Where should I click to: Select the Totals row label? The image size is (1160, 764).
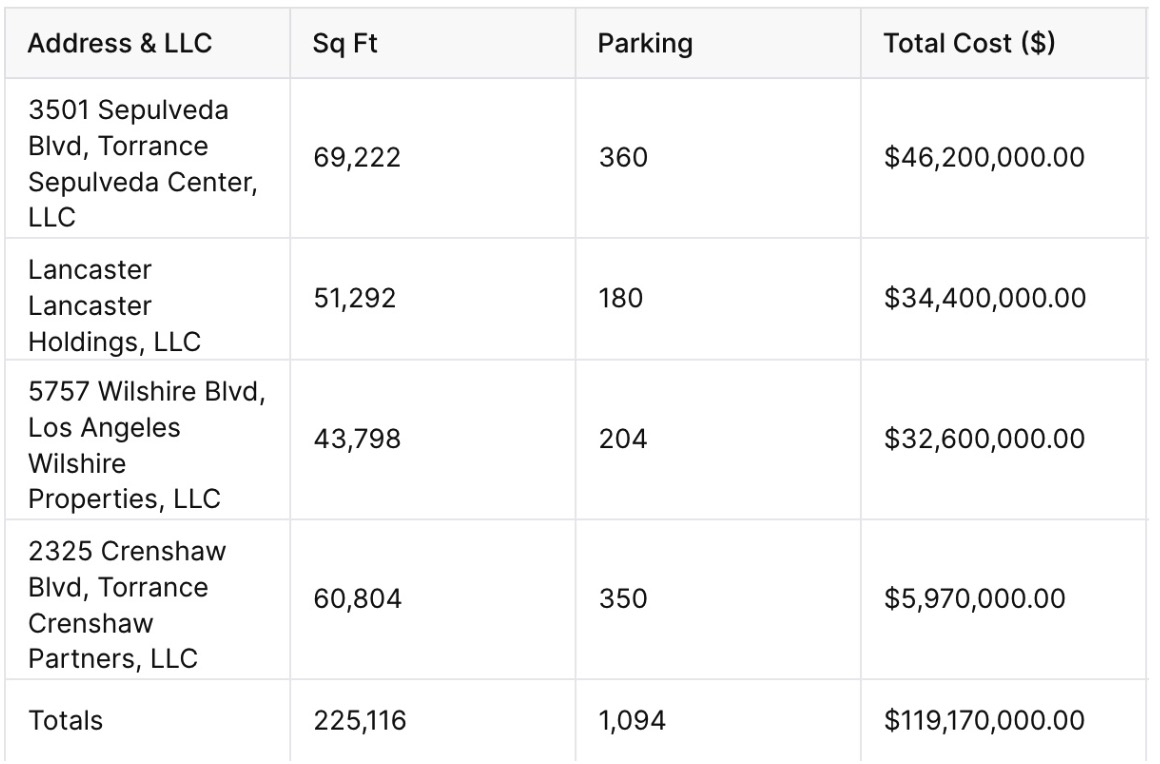click(x=65, y=720)
